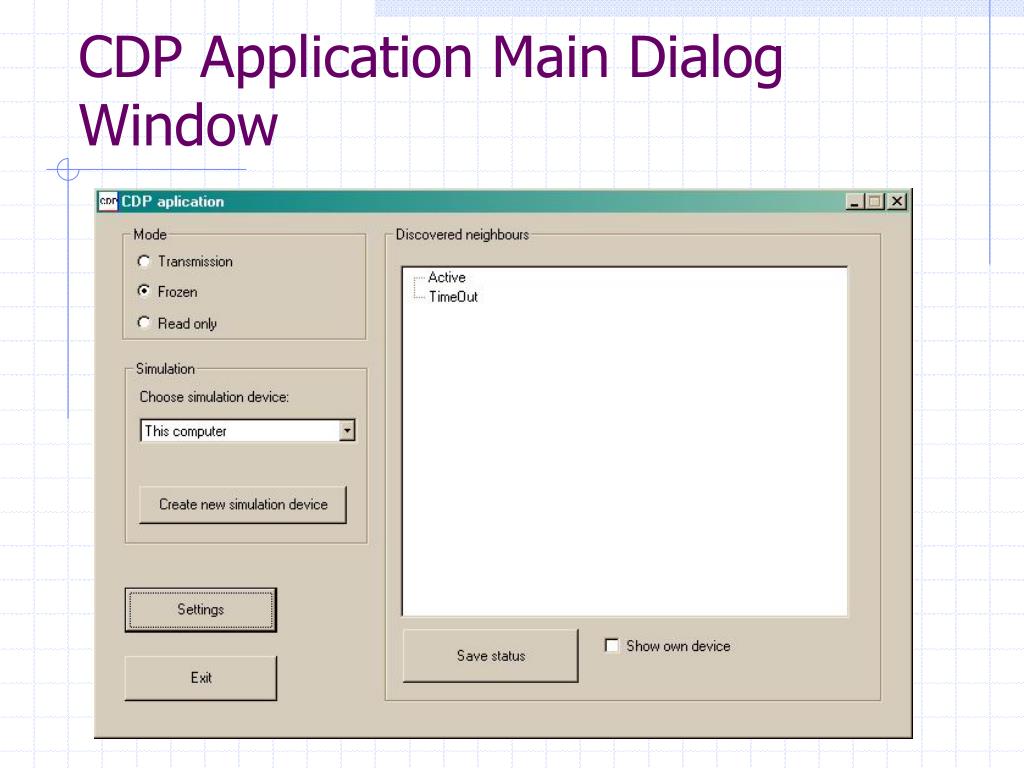Viewport: 1024px width, 768px height.
Task: Click the 'Mode' group label
Action: (x=150, y=234)
